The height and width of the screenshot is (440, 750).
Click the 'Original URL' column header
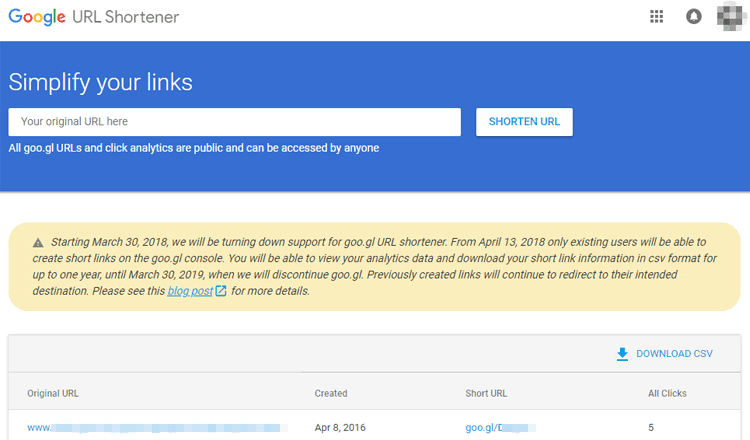pyautogui.click(x=53, y=394)
